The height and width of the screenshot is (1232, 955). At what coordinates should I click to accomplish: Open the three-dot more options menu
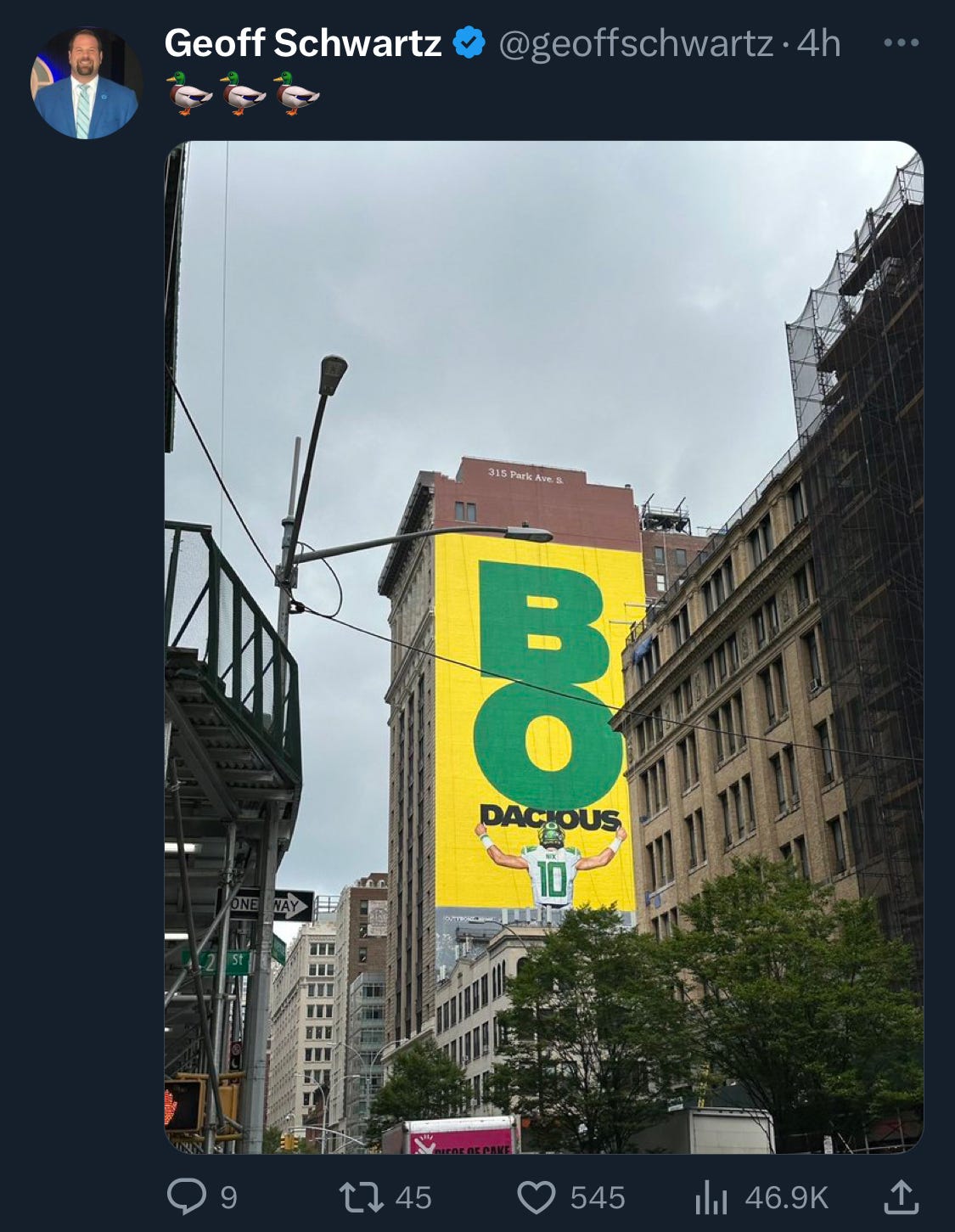901,42
